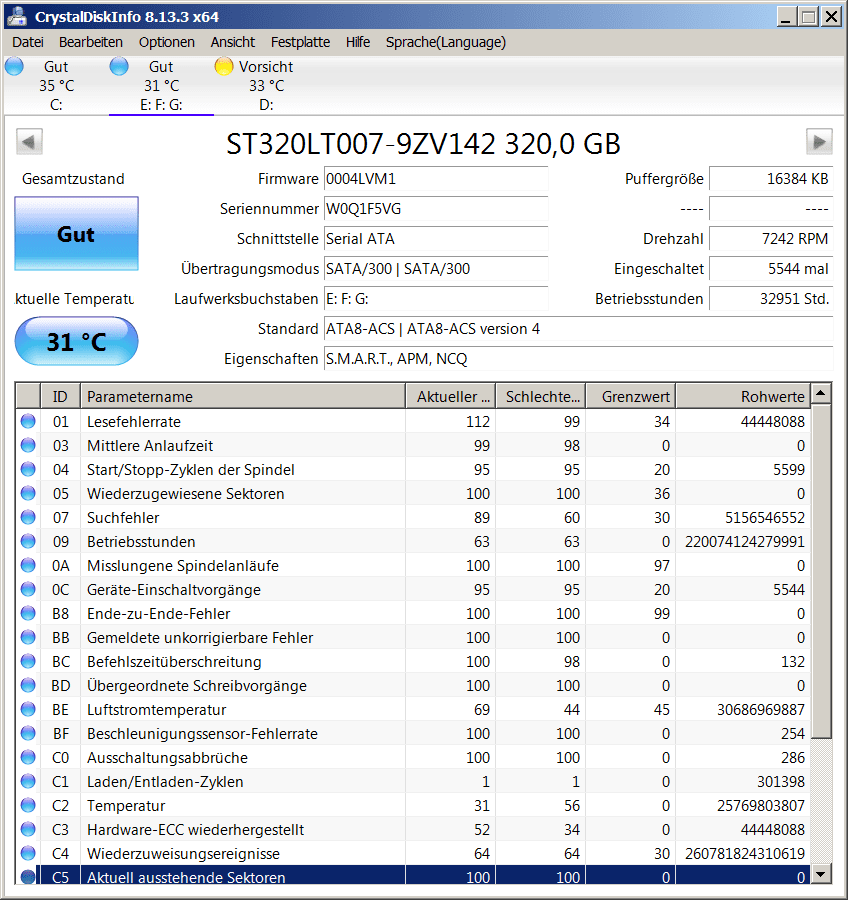
Task: Click the ID column header
Action: [x=60, y=397]
